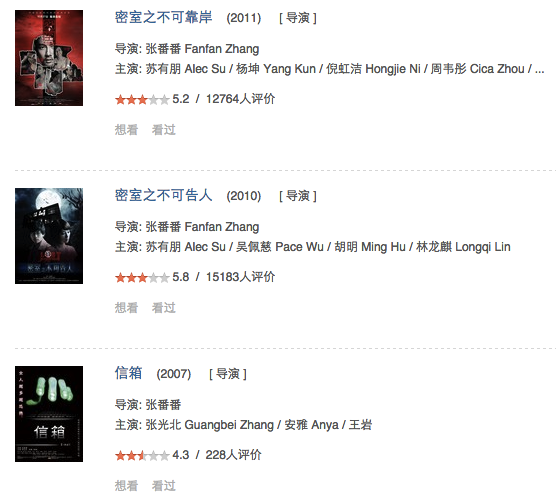
Task: Click the 信箱 poster with green fingers
Action: coord(49,414)
